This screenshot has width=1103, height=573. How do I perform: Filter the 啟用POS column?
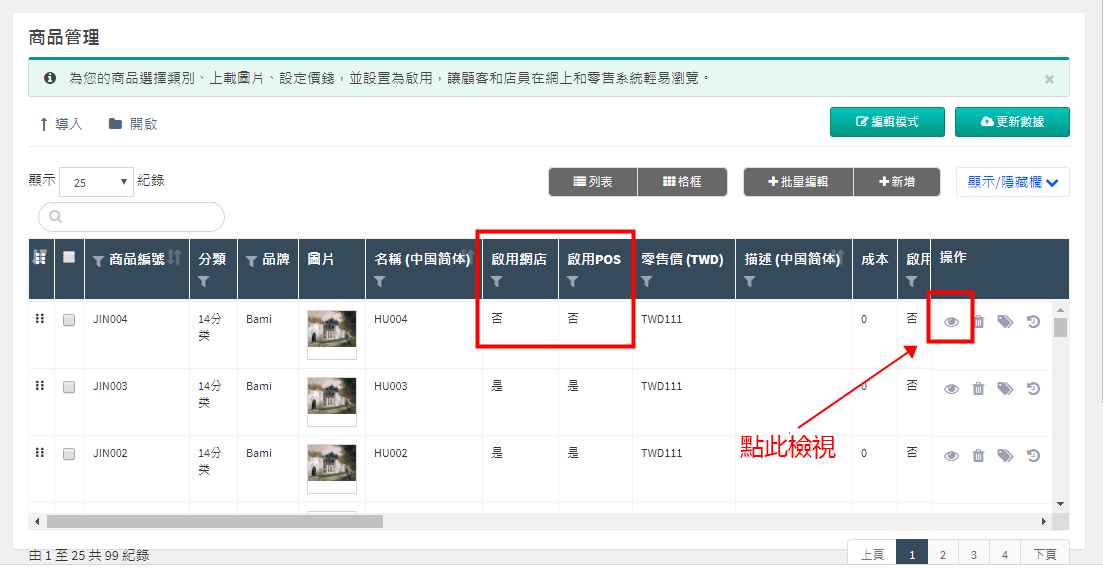pos(573,281)
